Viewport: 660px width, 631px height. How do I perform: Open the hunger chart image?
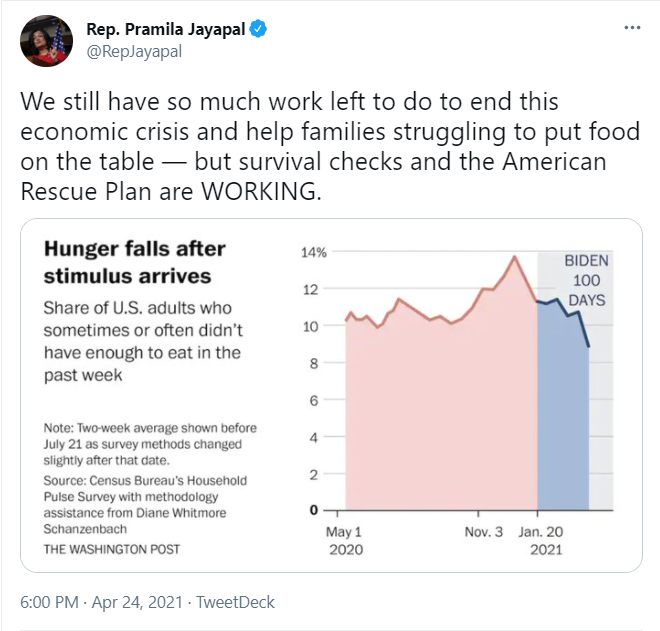click(x=331, y=395)
